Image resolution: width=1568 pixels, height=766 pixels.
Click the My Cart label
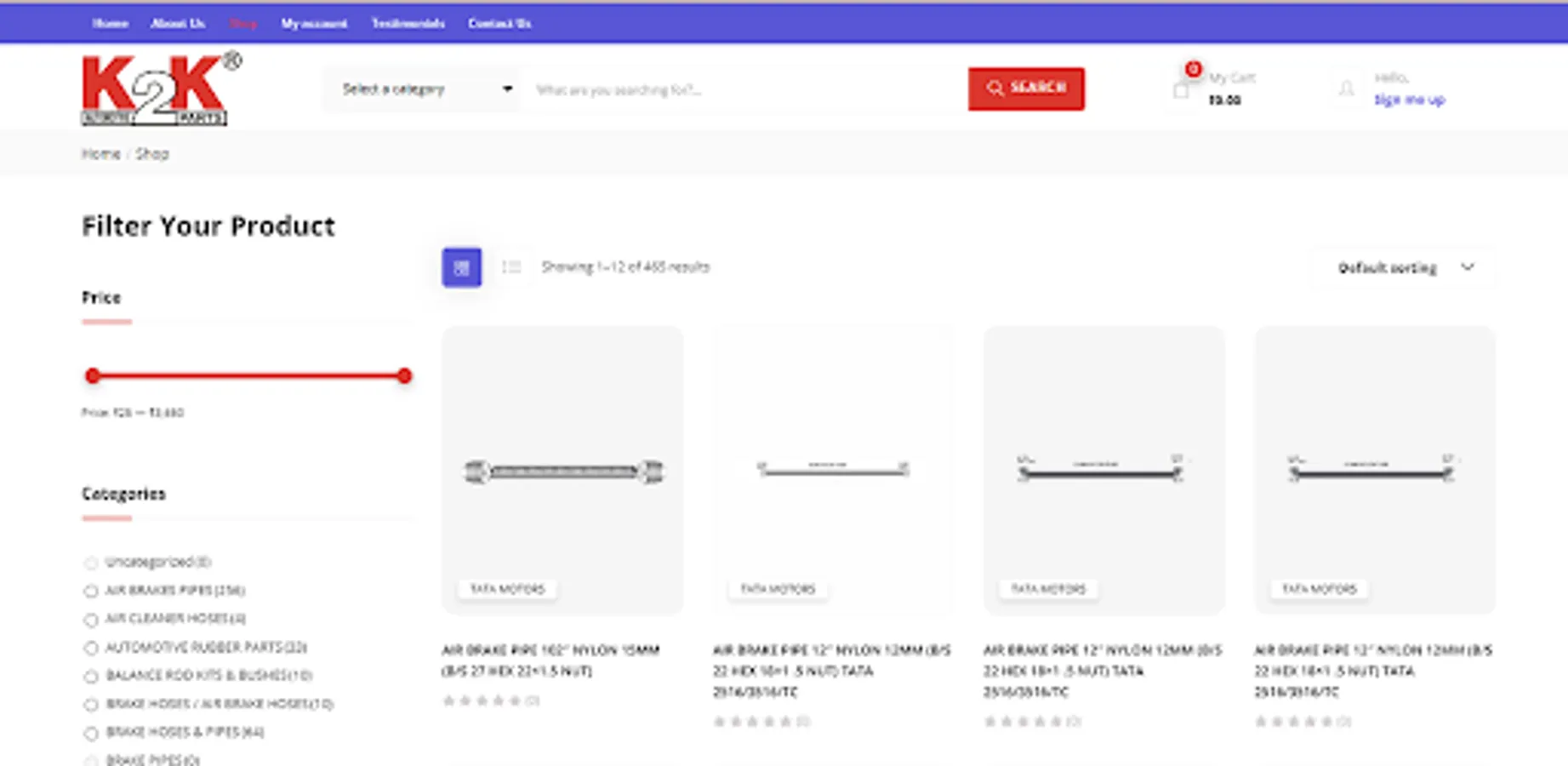pyautogui.click(x=1232, y=77)
